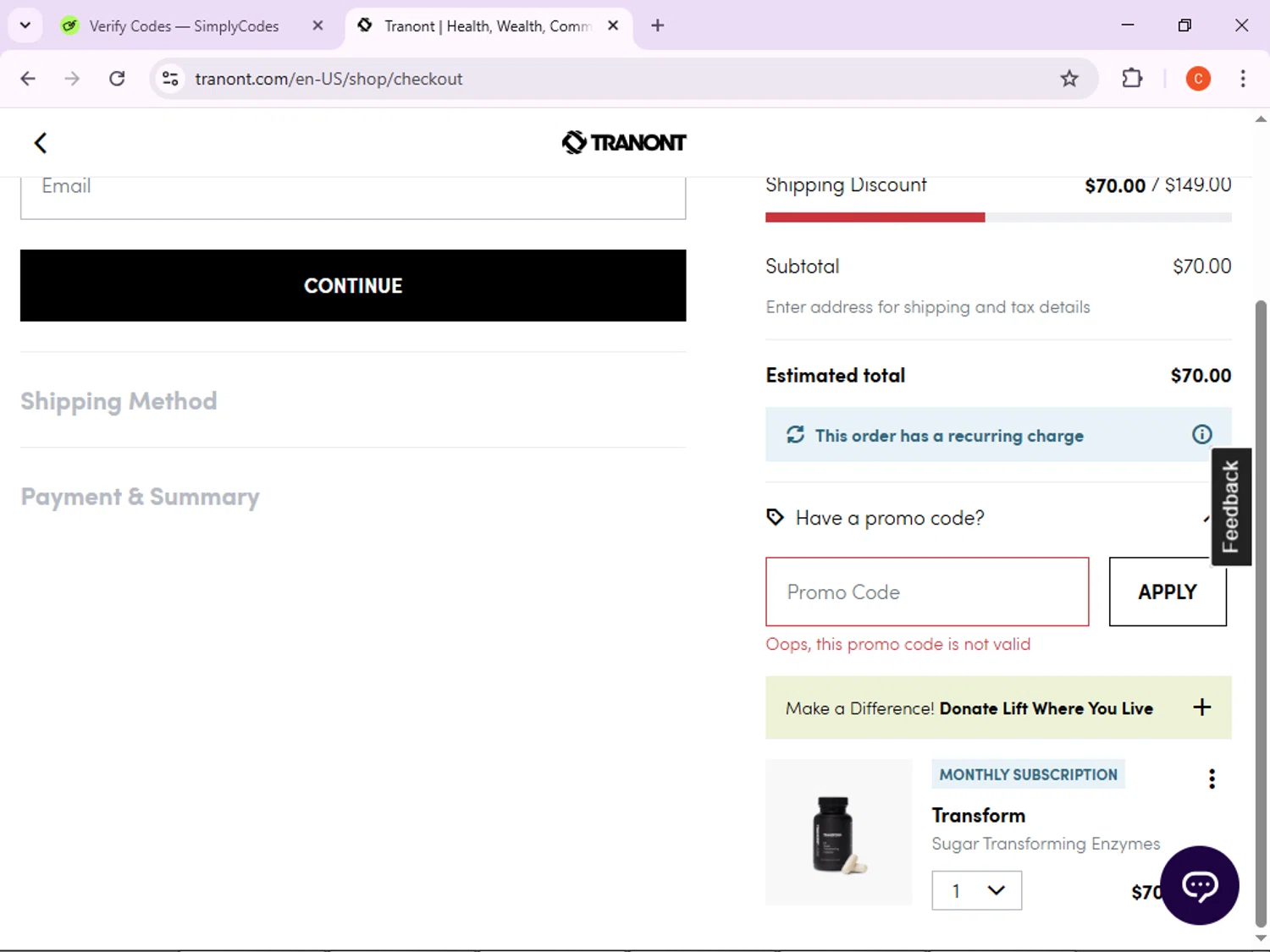This screenshot has width=1270, height=952.
Task: Open the live chat bubble
Action: click(x=1200, y=885)
